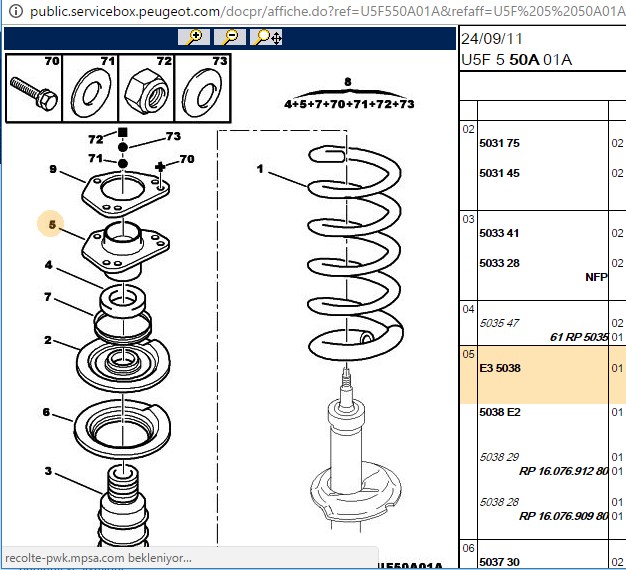Click highlighted part number 5 in diagram

[52, 224]
